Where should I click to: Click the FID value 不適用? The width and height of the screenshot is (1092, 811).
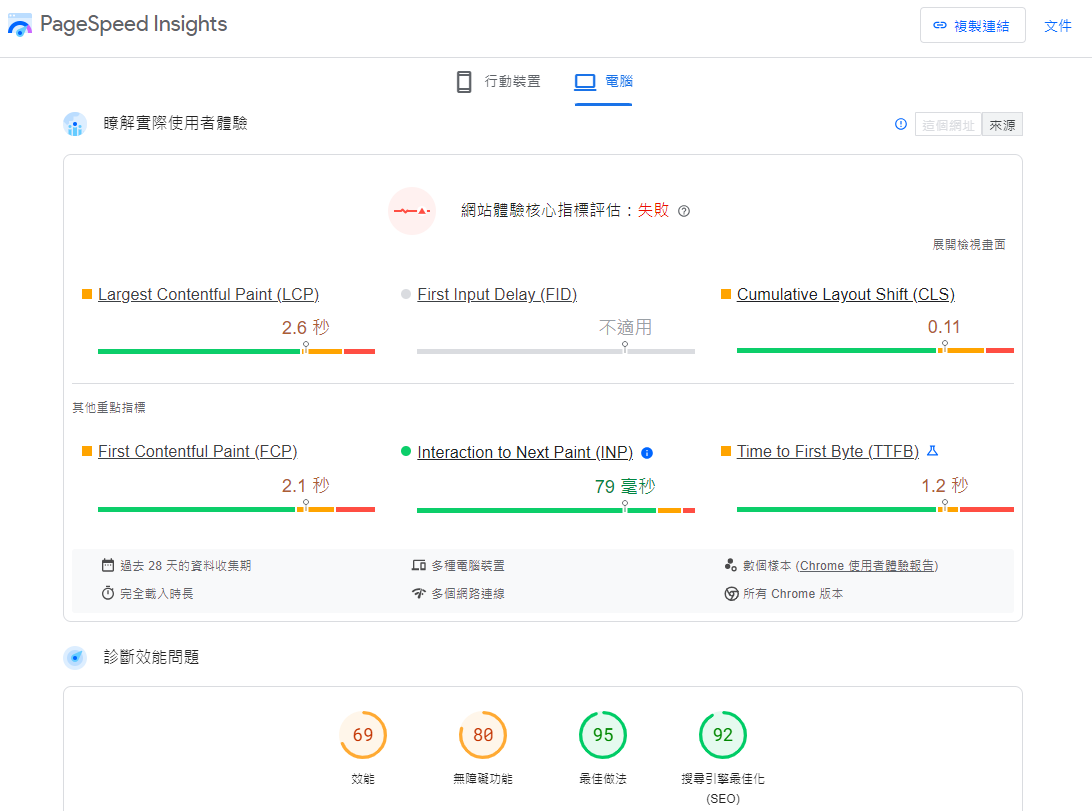coord(625,327)
